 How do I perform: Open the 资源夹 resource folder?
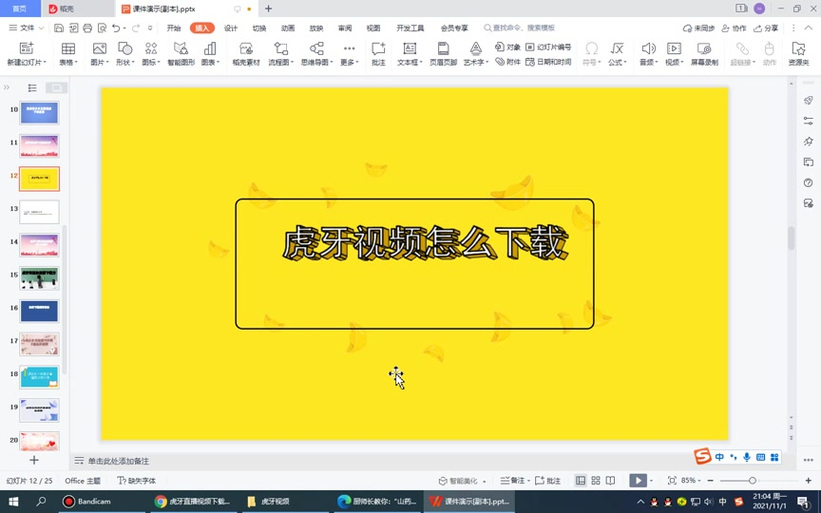tap(798, 54)
